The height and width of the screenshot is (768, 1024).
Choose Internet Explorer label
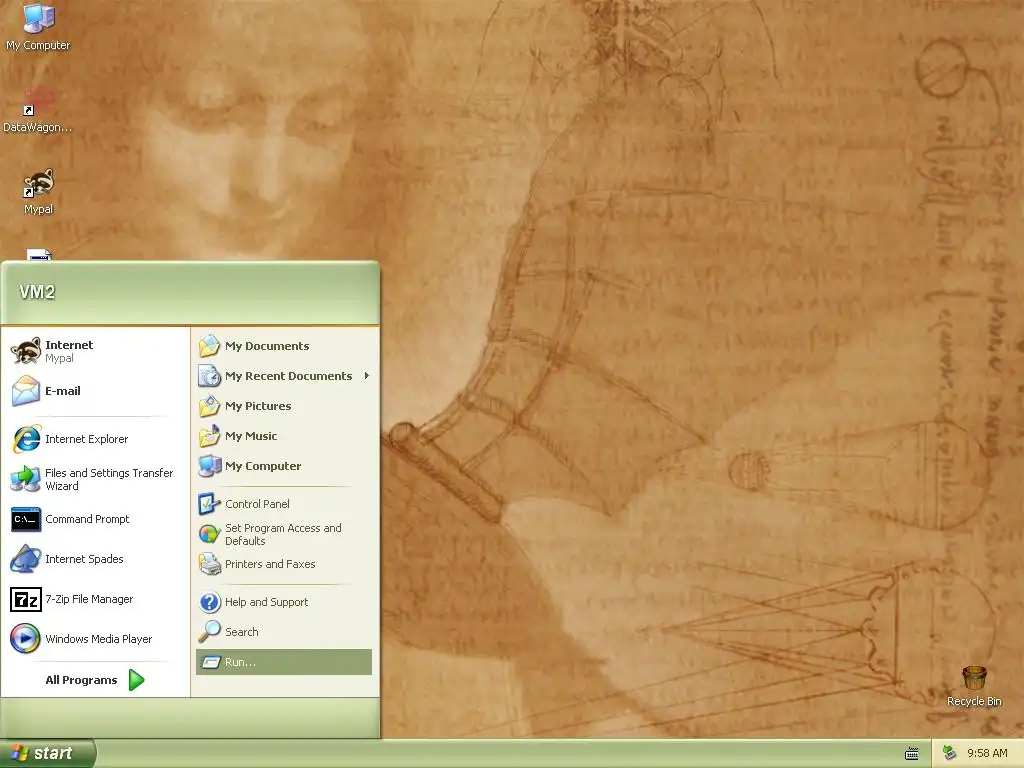[x=86, y=439]
